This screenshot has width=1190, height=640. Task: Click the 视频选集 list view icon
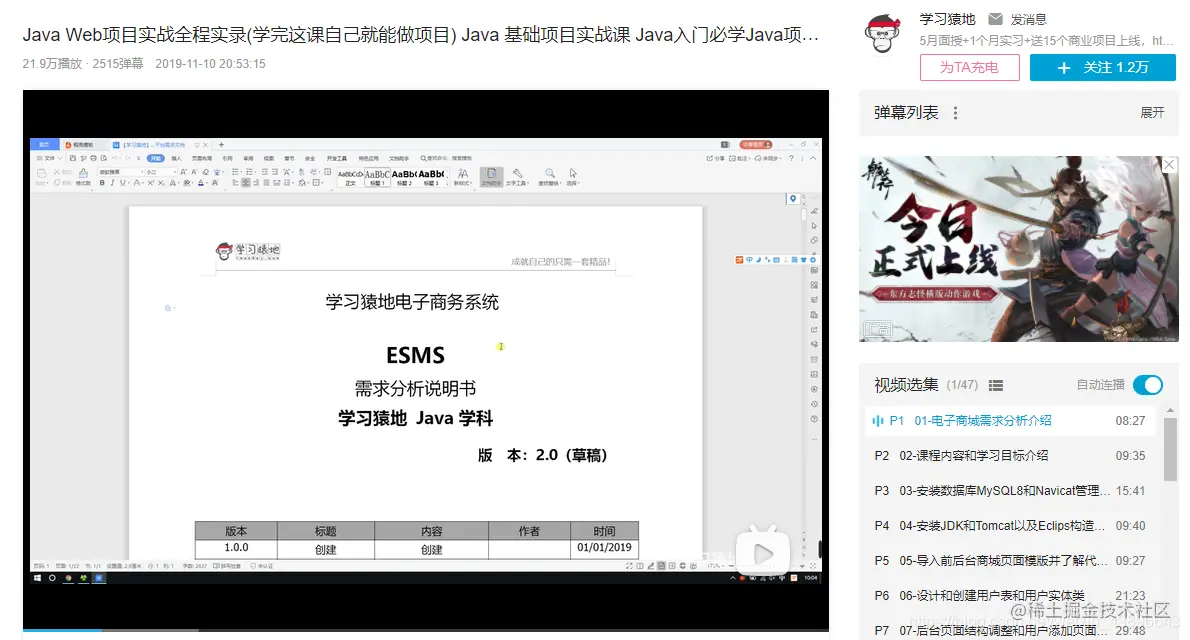pyautogui.click(x=996, y=386)
